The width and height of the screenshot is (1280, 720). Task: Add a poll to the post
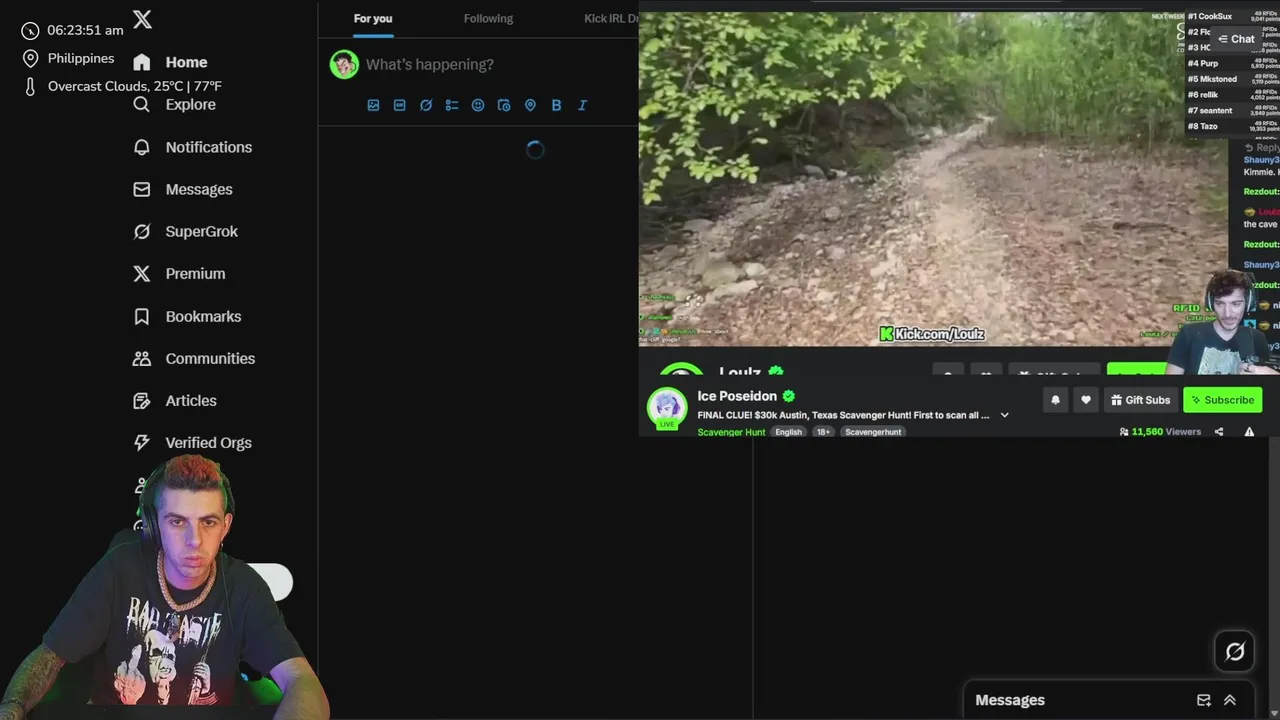click(452, 105)
